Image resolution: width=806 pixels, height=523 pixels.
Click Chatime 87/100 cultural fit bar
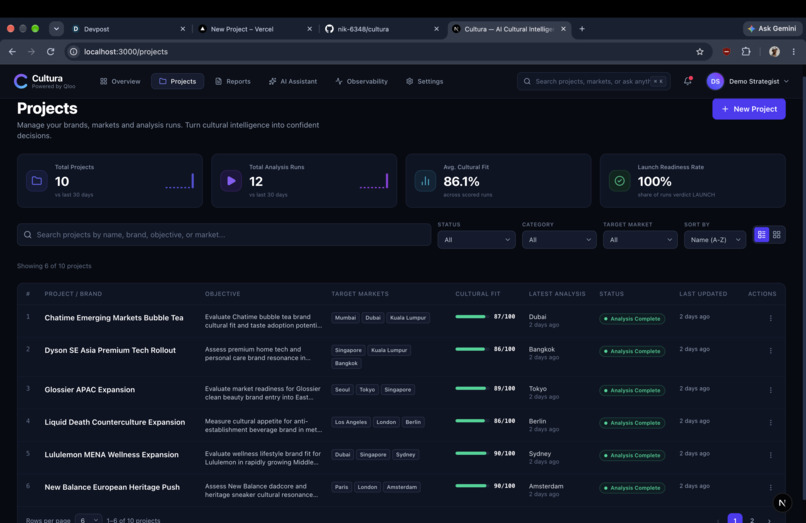(470, 317)
